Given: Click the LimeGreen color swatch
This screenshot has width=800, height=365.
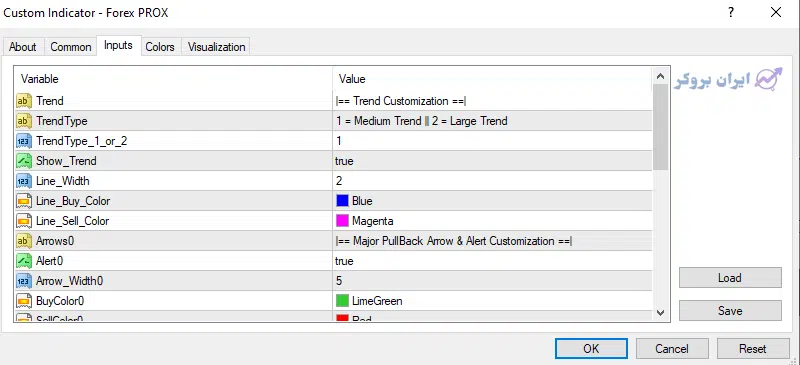Looking at the screenshot, I should coord(342,301).
